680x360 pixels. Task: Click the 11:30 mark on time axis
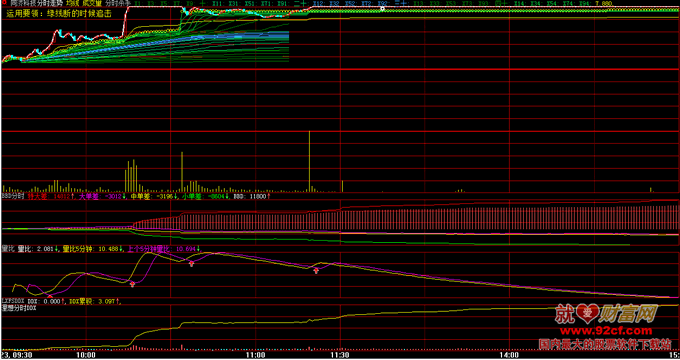(x=340, y=355)
